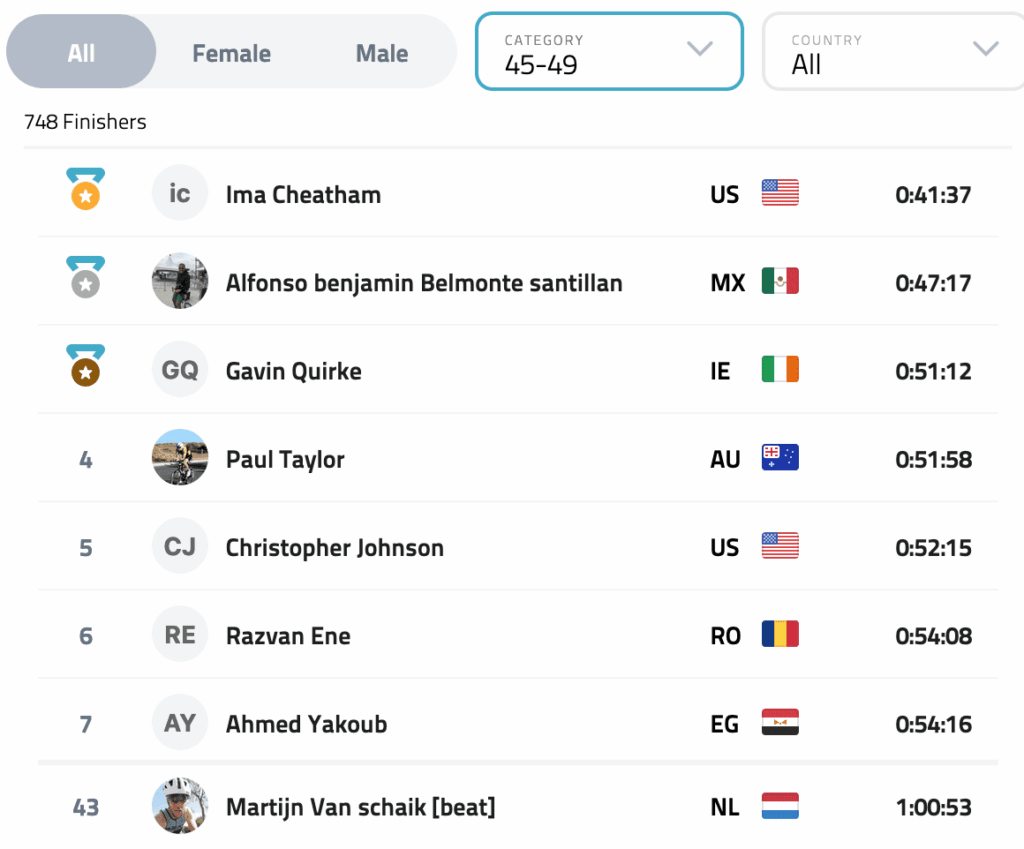Click the Mexico flag icon
This screenshot has width=1024, height=849.
pos(780,282)
